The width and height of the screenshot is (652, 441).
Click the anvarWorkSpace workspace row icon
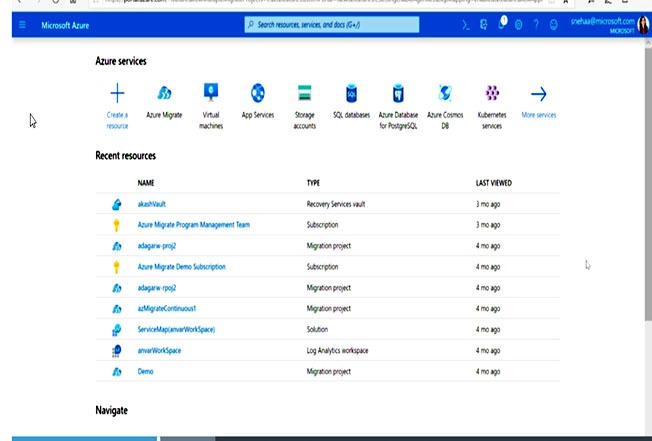pyautogui.click(x=116, y=351)
